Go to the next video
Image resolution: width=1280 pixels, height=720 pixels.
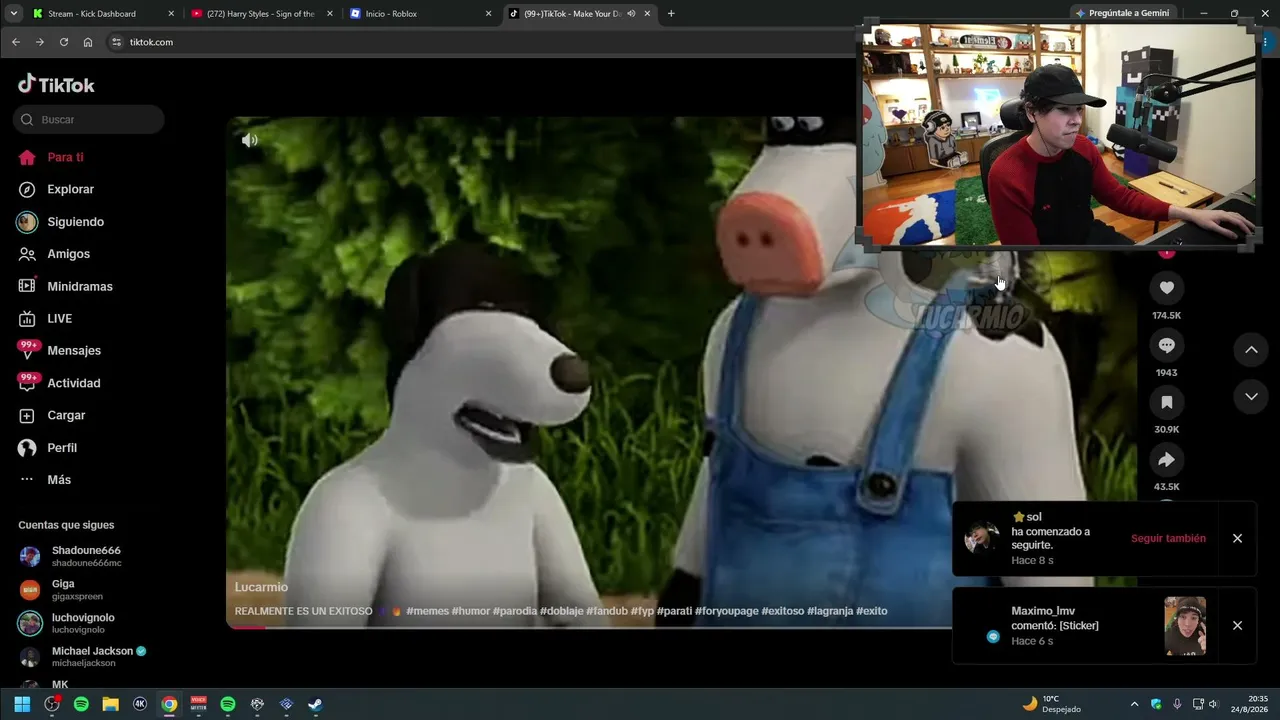tap(1251, 396)
